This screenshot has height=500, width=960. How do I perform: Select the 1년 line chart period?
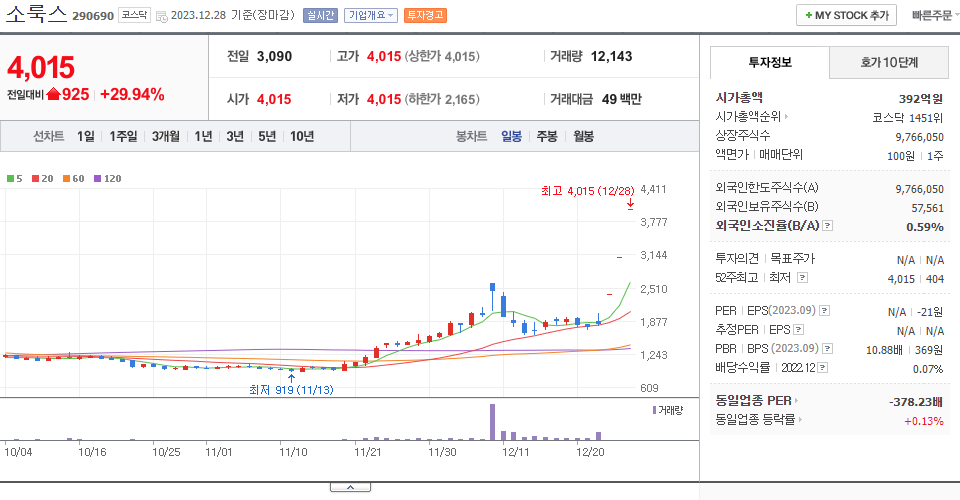click(203, 136)
